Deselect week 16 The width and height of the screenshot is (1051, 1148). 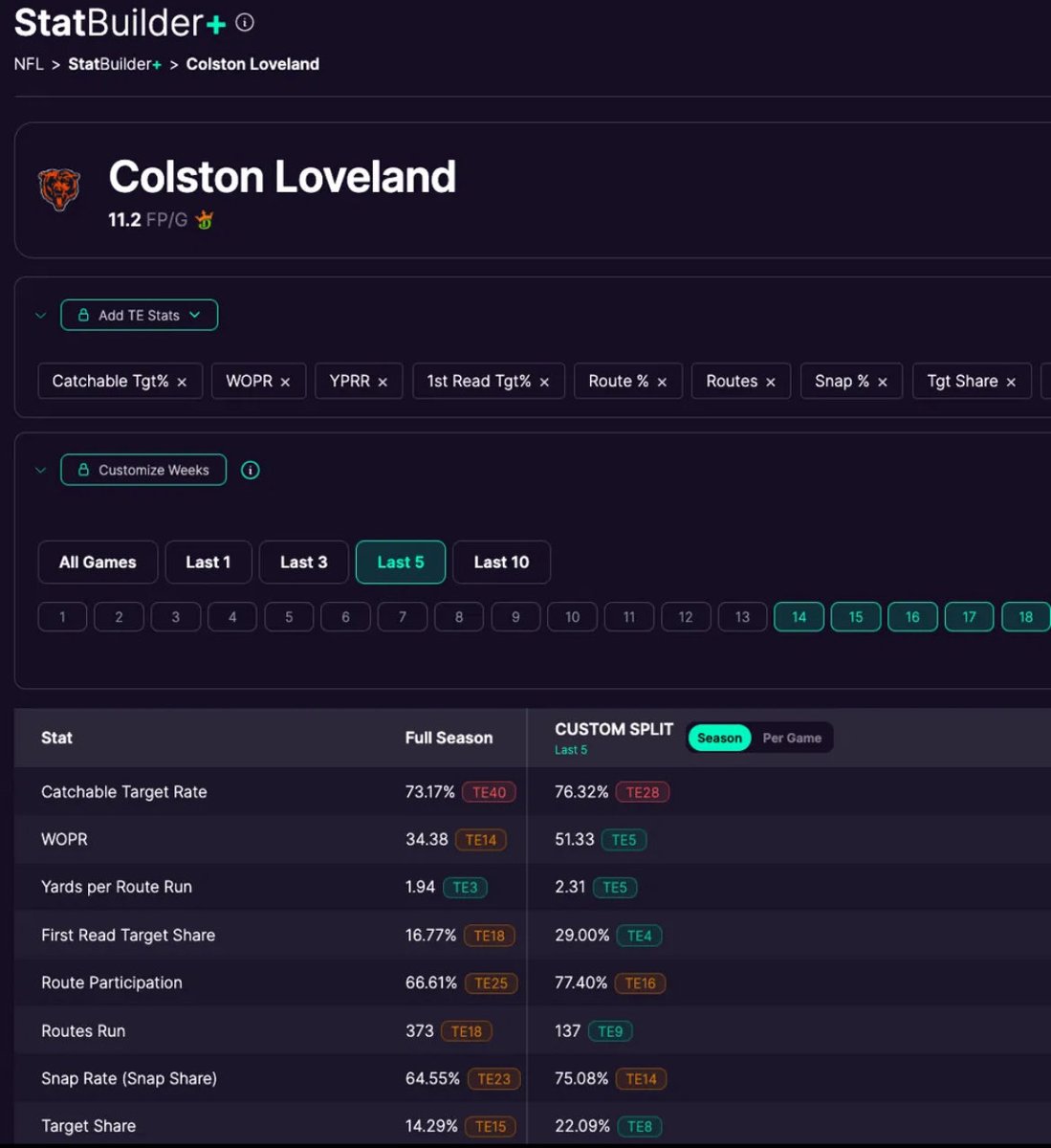pyautogui.click(x=912, y=617)
